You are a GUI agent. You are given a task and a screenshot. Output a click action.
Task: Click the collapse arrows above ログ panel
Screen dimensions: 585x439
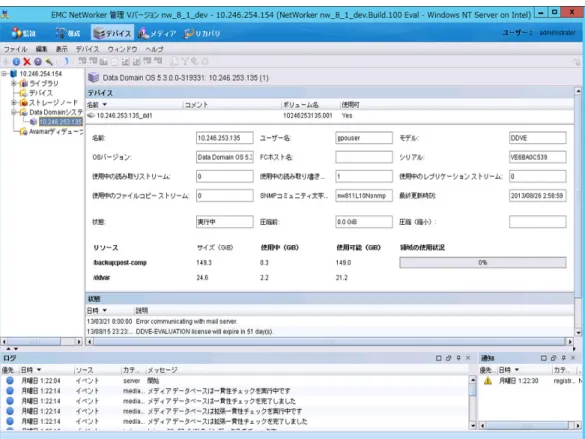[12, 349]
